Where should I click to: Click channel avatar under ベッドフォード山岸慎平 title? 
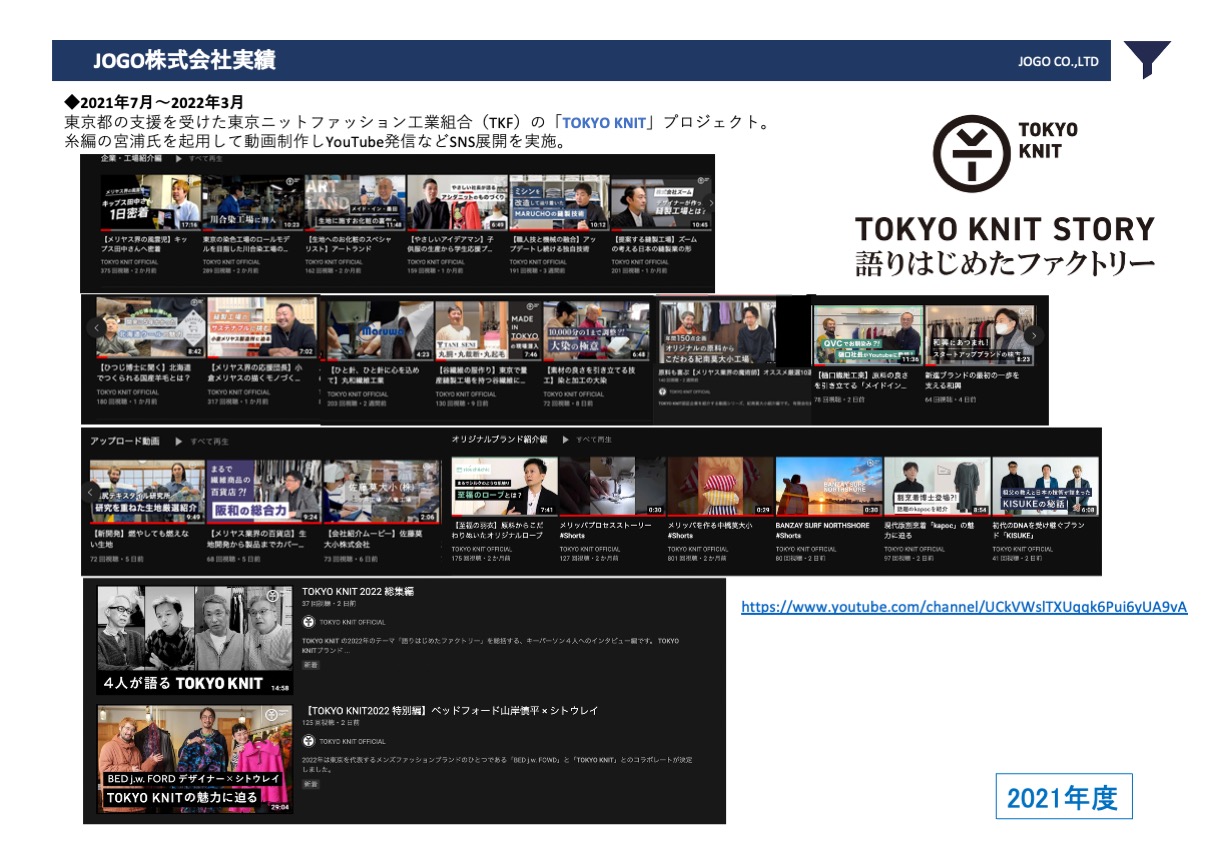point(308,741)
